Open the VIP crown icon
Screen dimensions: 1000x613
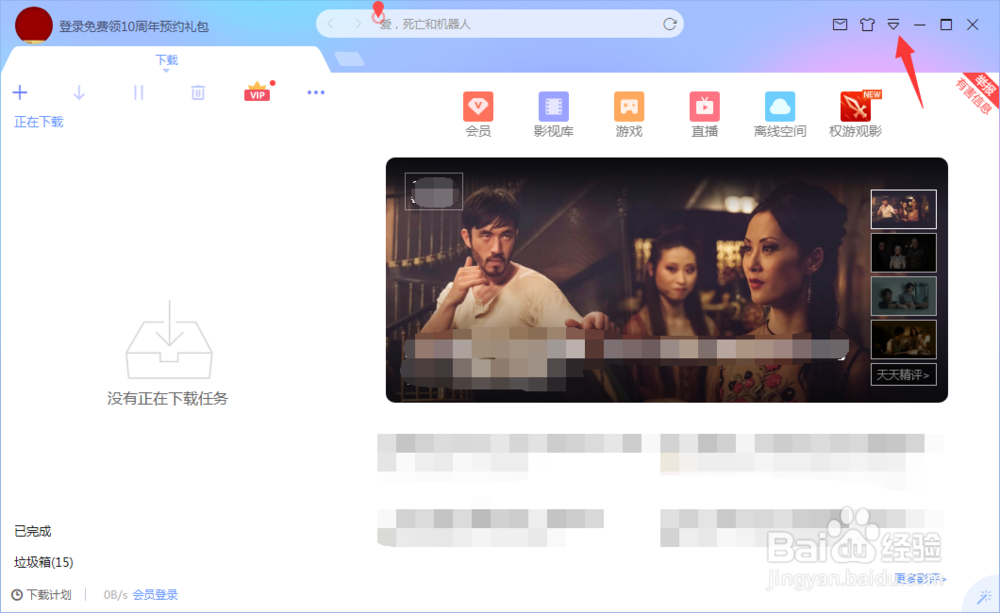pyautogui.click(x=258, y=91)
